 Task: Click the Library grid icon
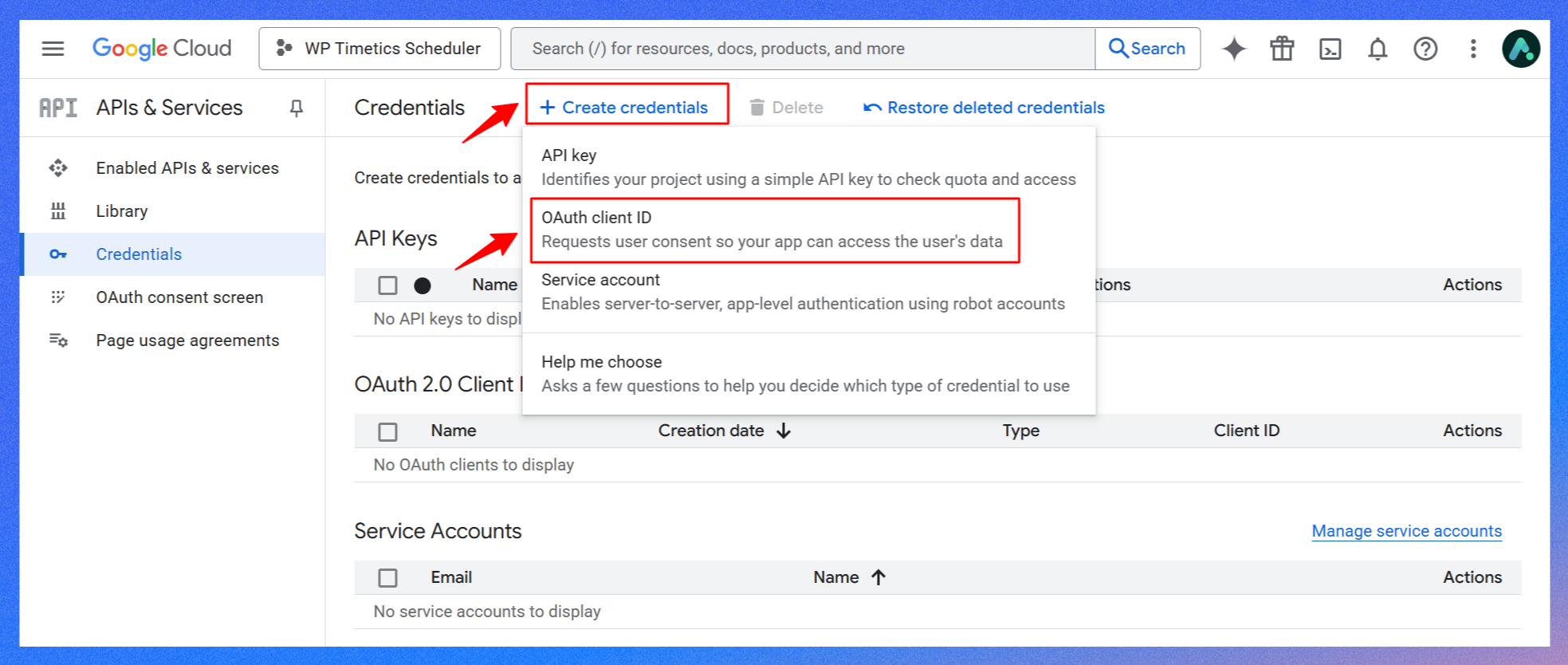pos(58,211)
